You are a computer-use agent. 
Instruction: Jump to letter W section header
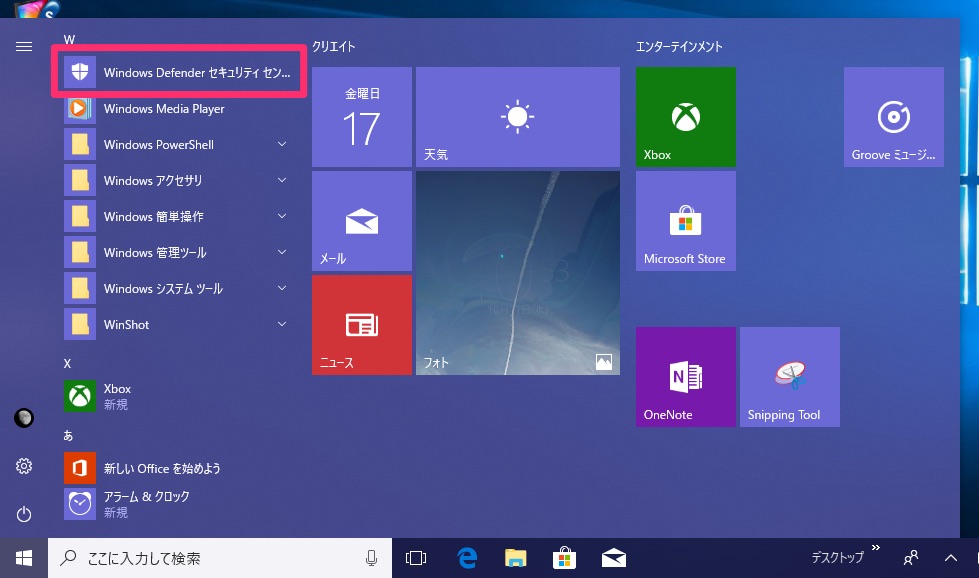click(x=69, y=39)
